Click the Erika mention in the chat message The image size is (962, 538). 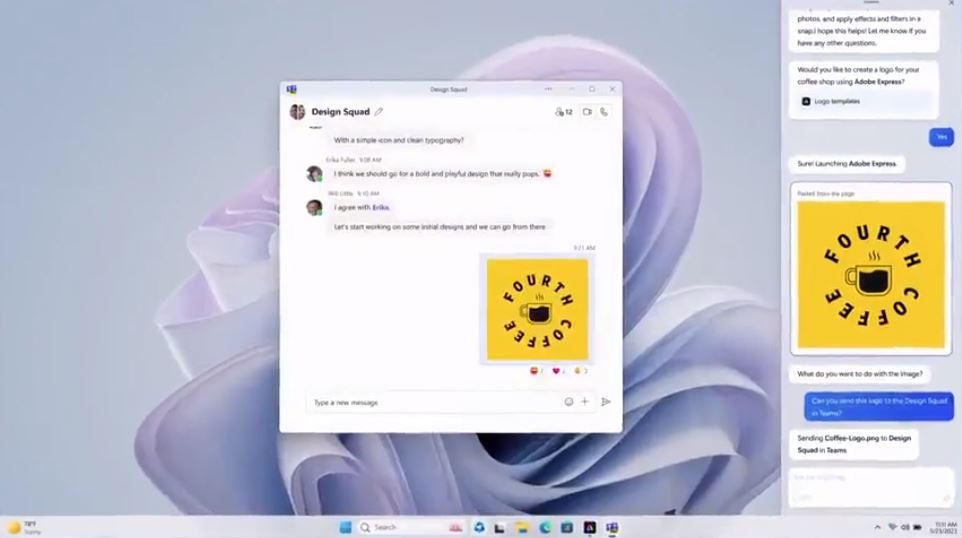tap(380, 207)
